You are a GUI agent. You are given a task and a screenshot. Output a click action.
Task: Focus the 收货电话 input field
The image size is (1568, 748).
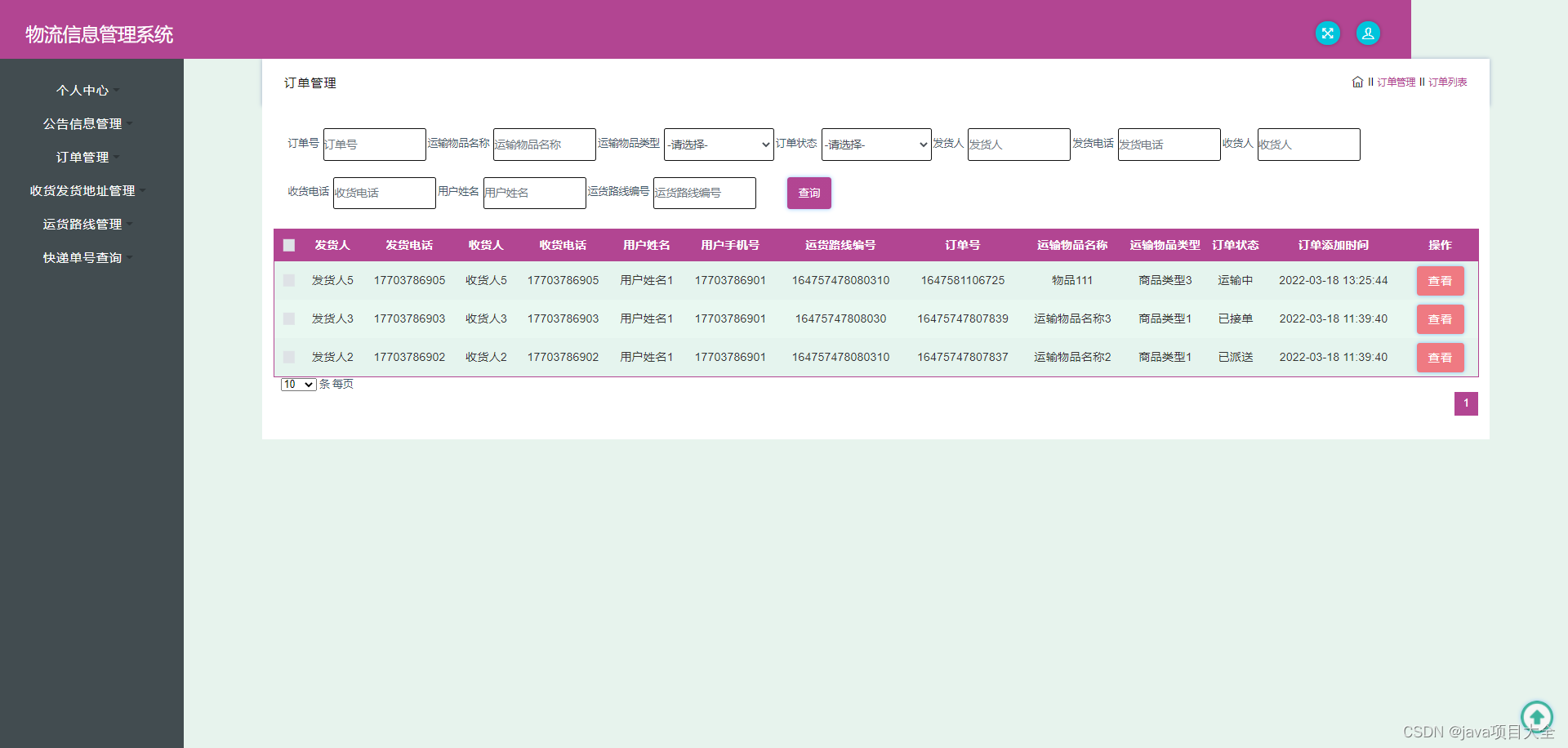pos(385,193)
